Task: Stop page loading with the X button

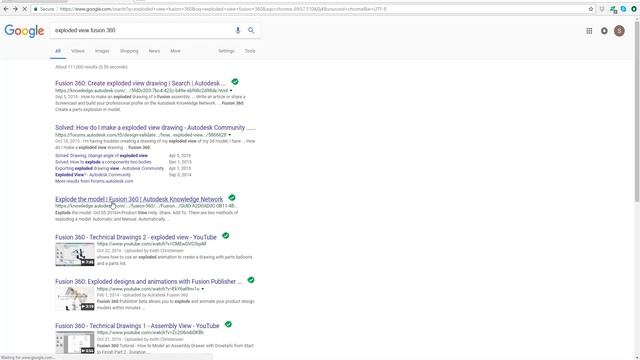Action: [24, 9]
